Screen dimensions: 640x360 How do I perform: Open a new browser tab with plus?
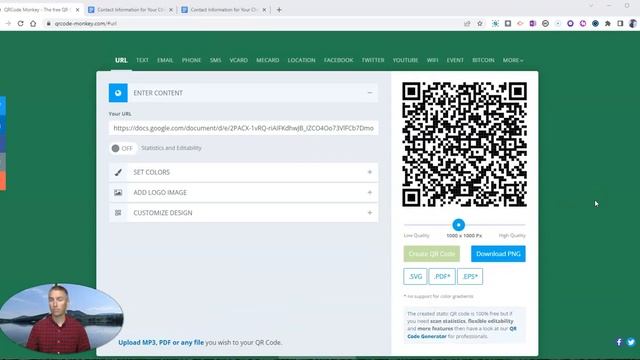pyautogui.click(x=279, y=10)
